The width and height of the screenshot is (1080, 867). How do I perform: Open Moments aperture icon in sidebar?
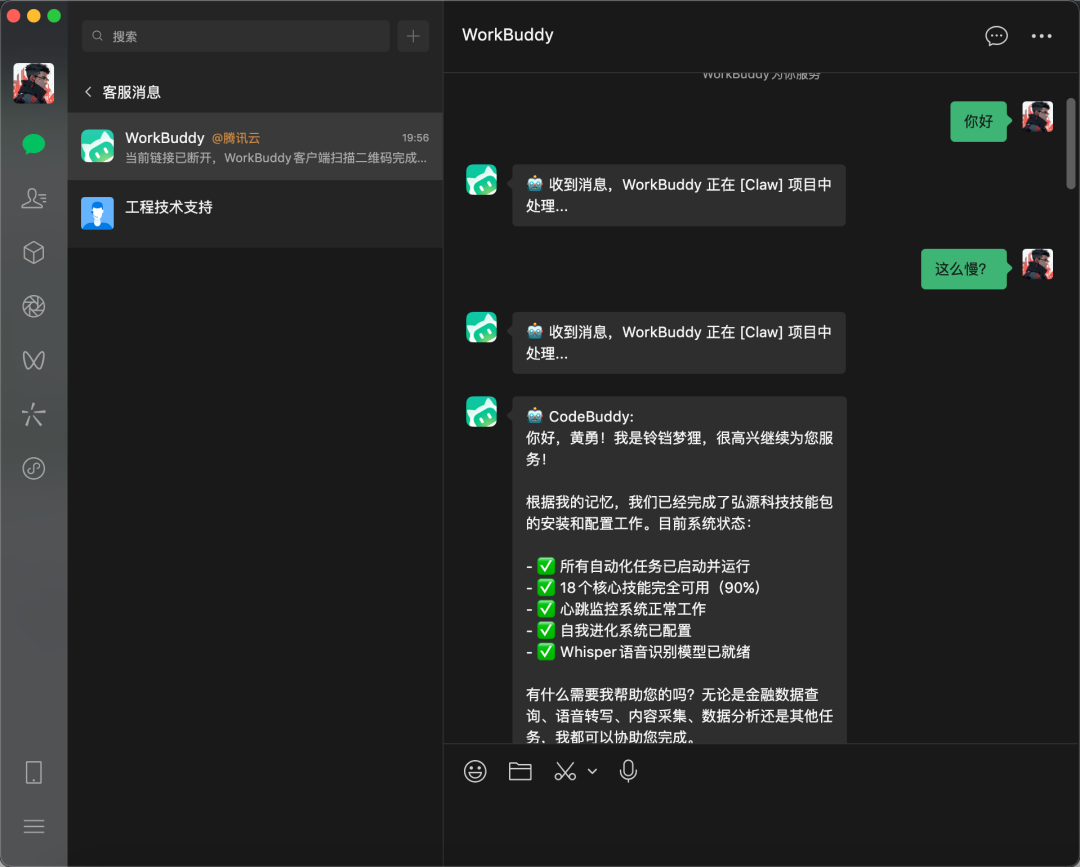[x=34, y=306]
